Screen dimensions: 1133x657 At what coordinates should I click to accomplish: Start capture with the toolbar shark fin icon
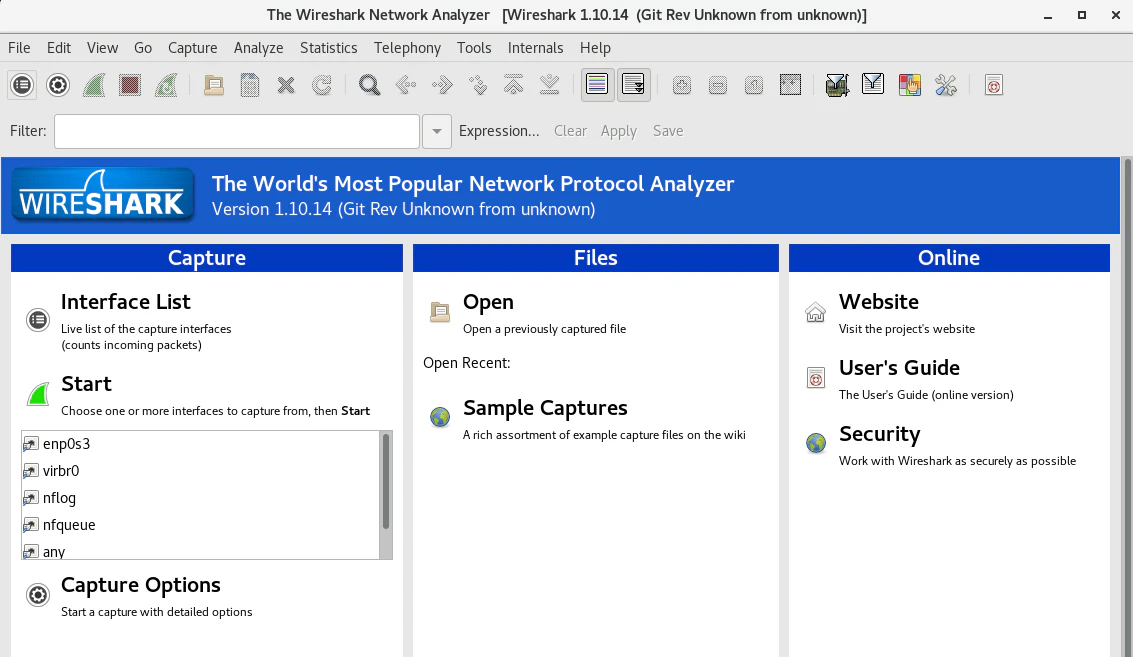(94, 85)
